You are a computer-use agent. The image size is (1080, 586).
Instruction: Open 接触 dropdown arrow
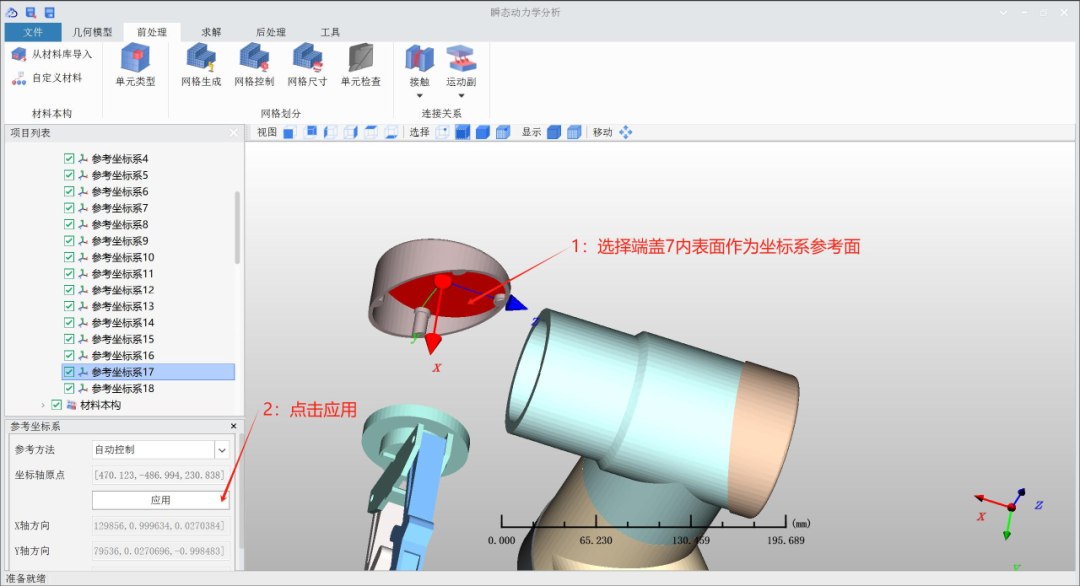click(x=419, y=96)
